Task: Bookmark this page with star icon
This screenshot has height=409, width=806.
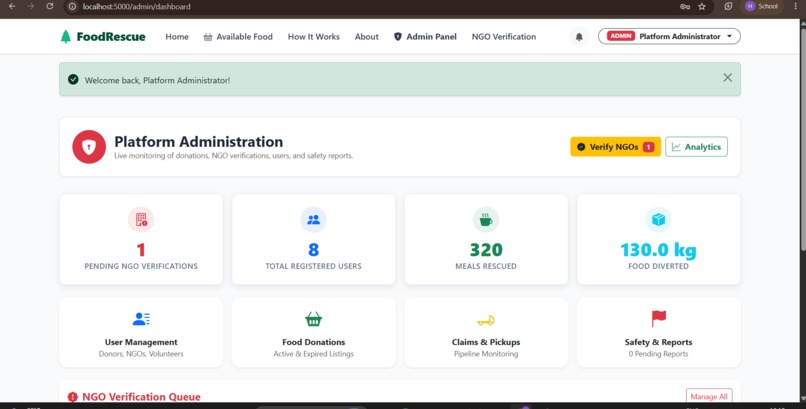Action: tap(702, 7)
